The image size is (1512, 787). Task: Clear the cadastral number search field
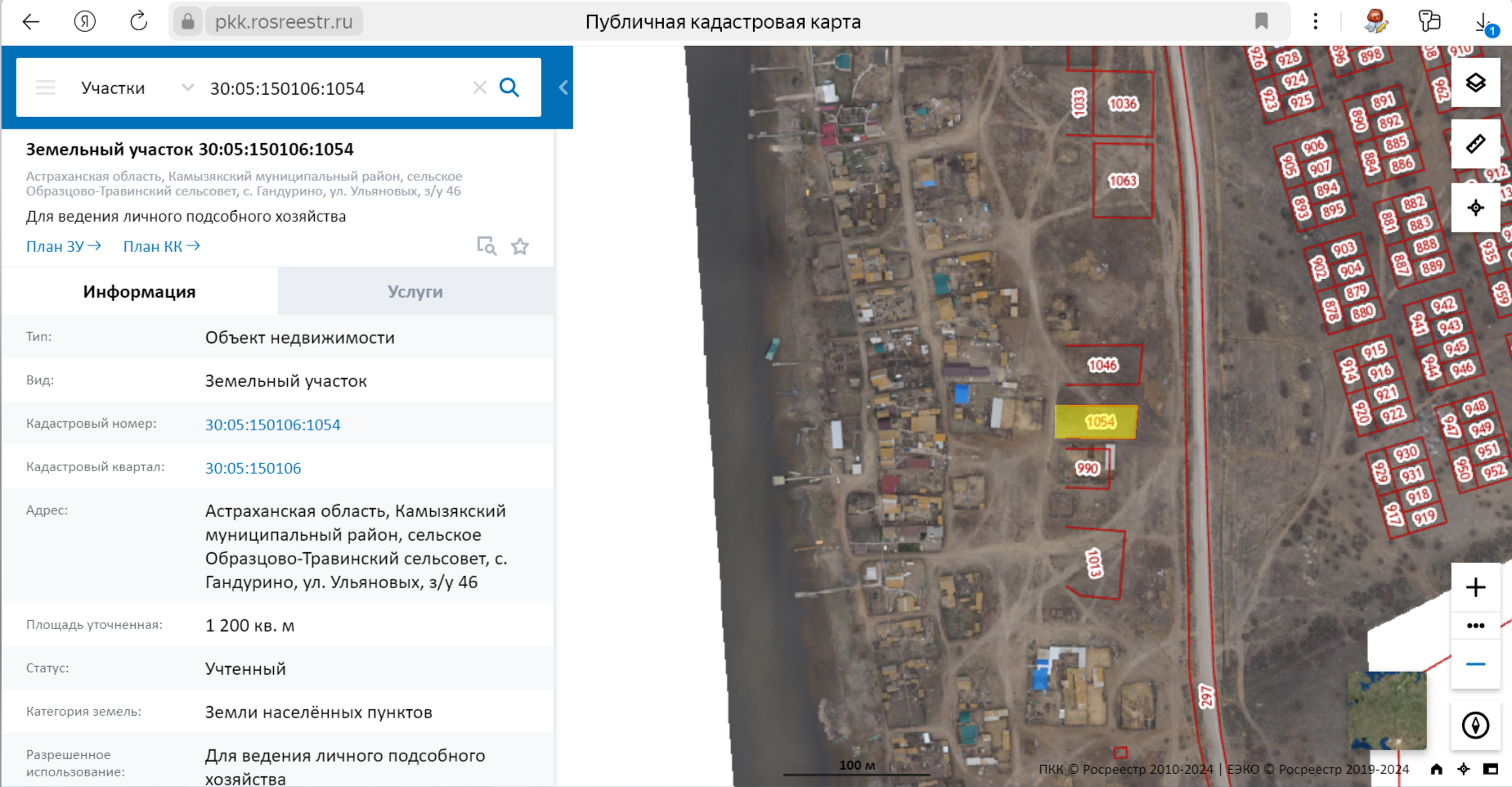pyautogui.click(x=480, y=88)
